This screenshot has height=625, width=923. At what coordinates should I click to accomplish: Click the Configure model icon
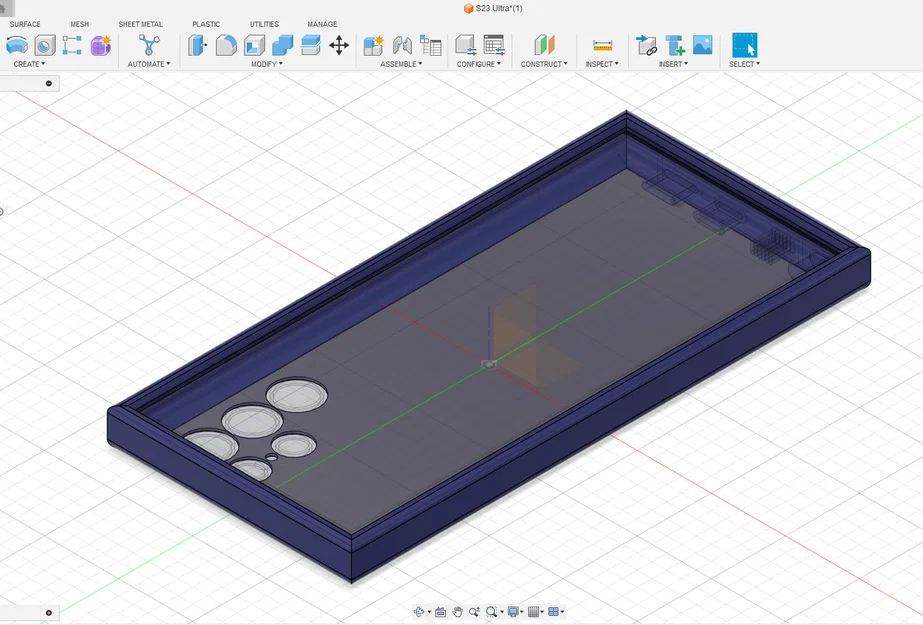(465, 45)
